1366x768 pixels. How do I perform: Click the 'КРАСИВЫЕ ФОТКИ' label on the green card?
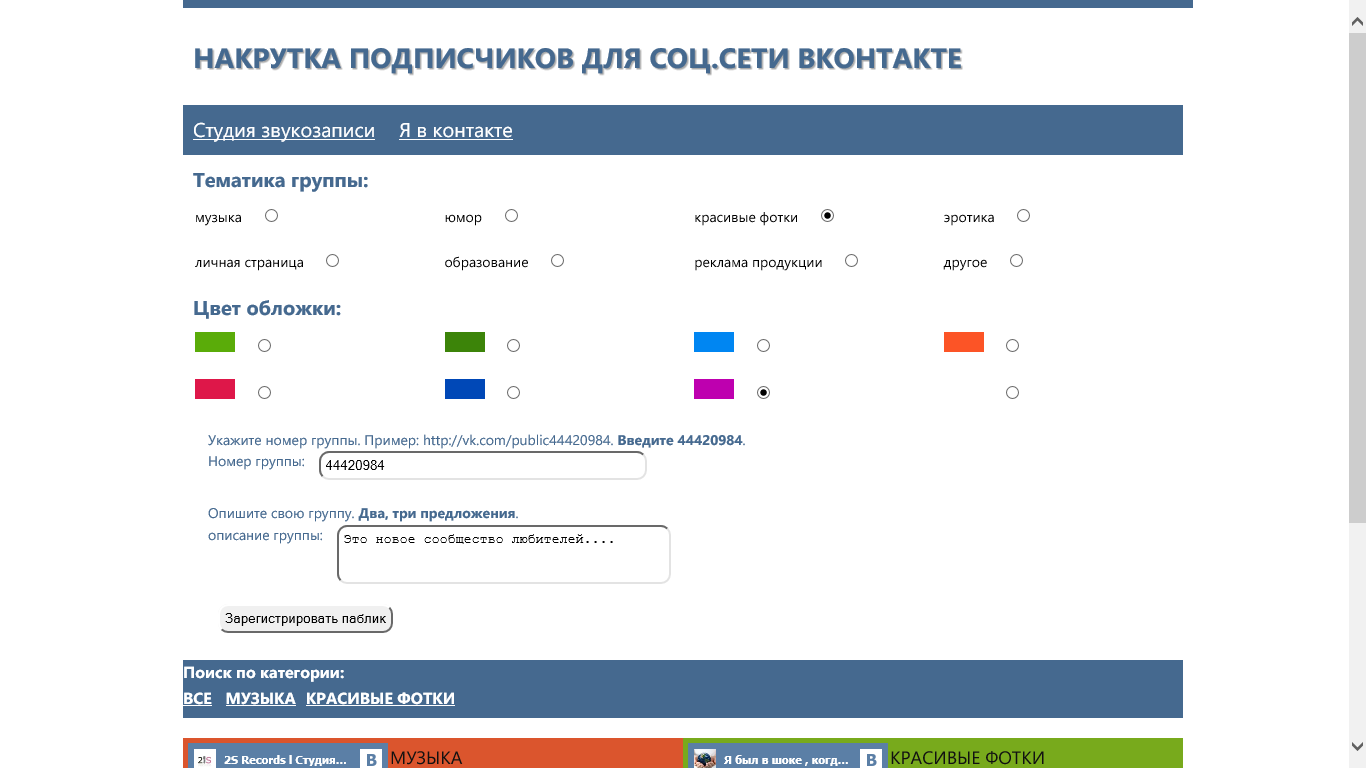pos(967,759)
